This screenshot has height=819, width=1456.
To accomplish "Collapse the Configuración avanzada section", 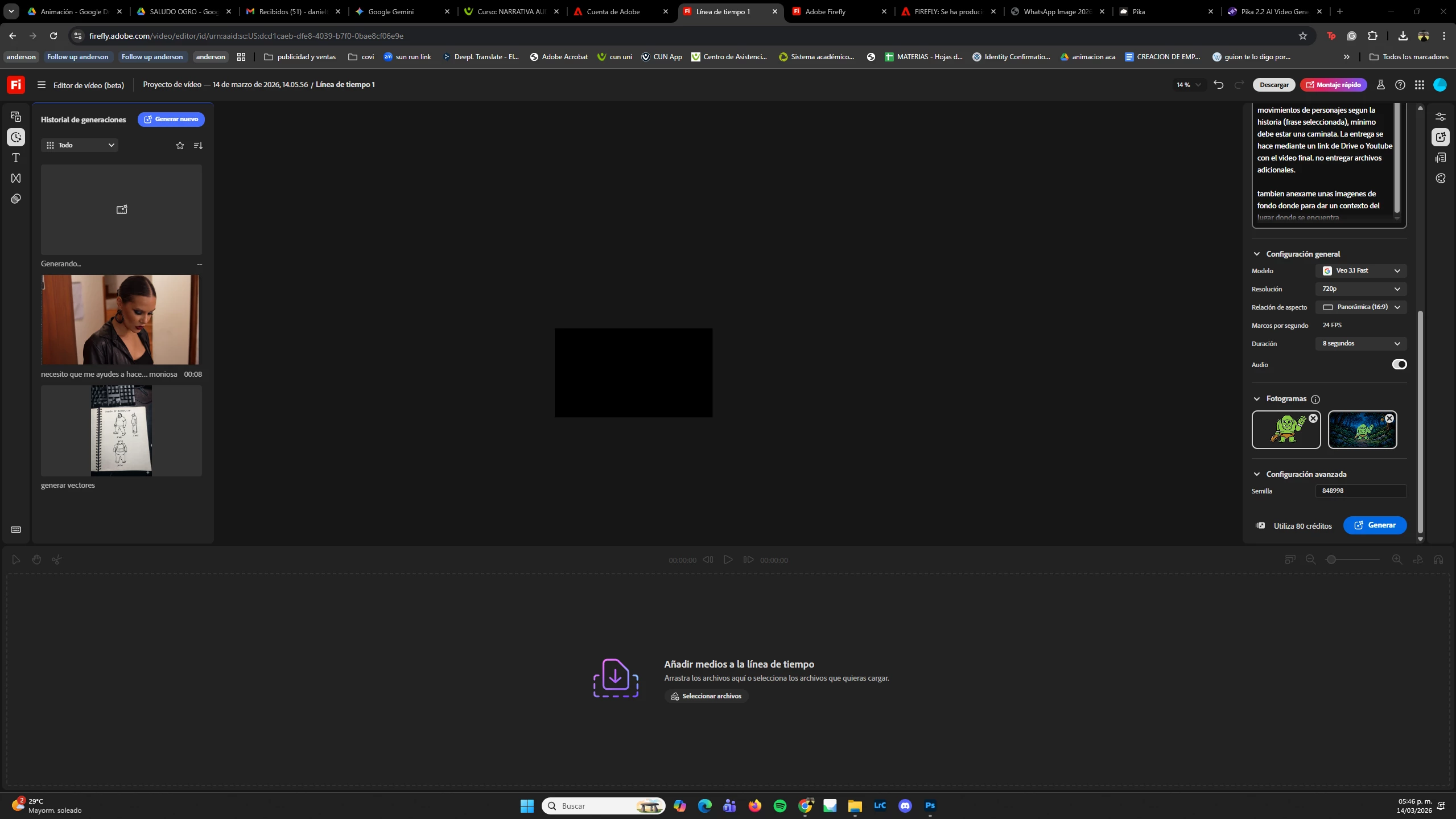I will click(1257, 474).
